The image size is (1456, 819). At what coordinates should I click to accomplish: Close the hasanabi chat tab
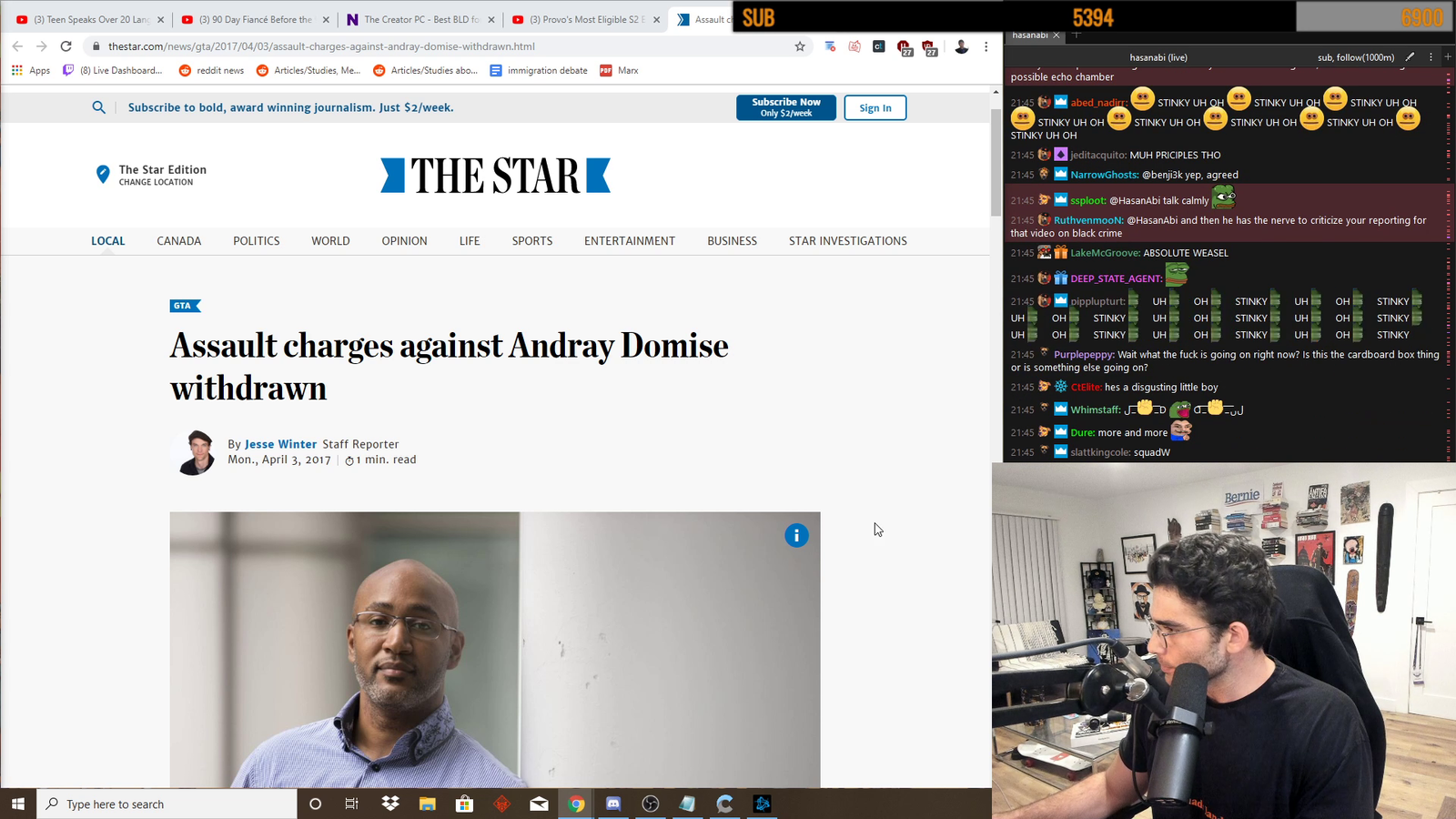(x=1056, y=35)
